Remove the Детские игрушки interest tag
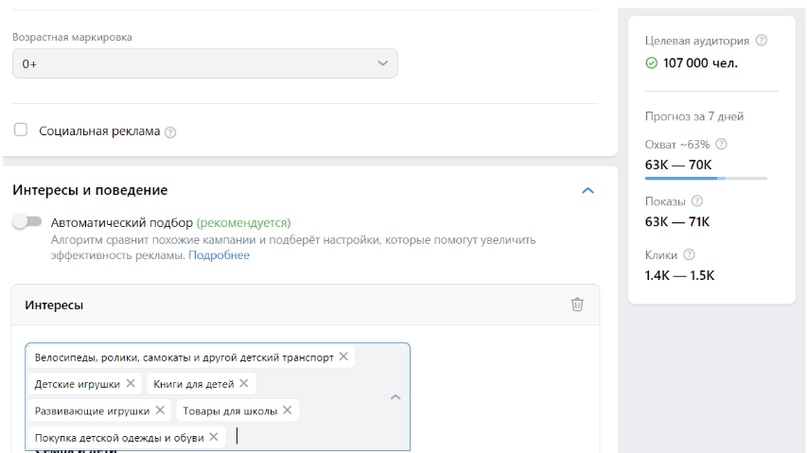This screenshot has height=453, width=807. point(131,383)
